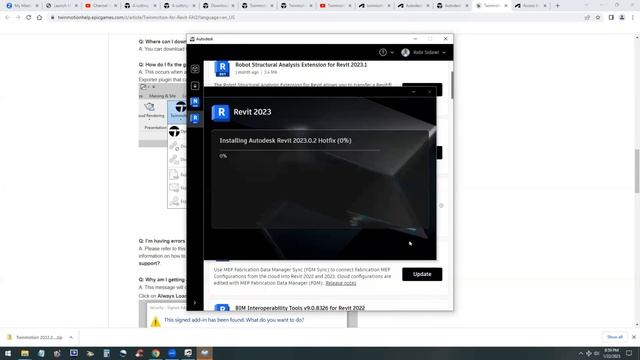Open Chrome from the taskbar
The image size is (640, 360).
coord(156,353)
